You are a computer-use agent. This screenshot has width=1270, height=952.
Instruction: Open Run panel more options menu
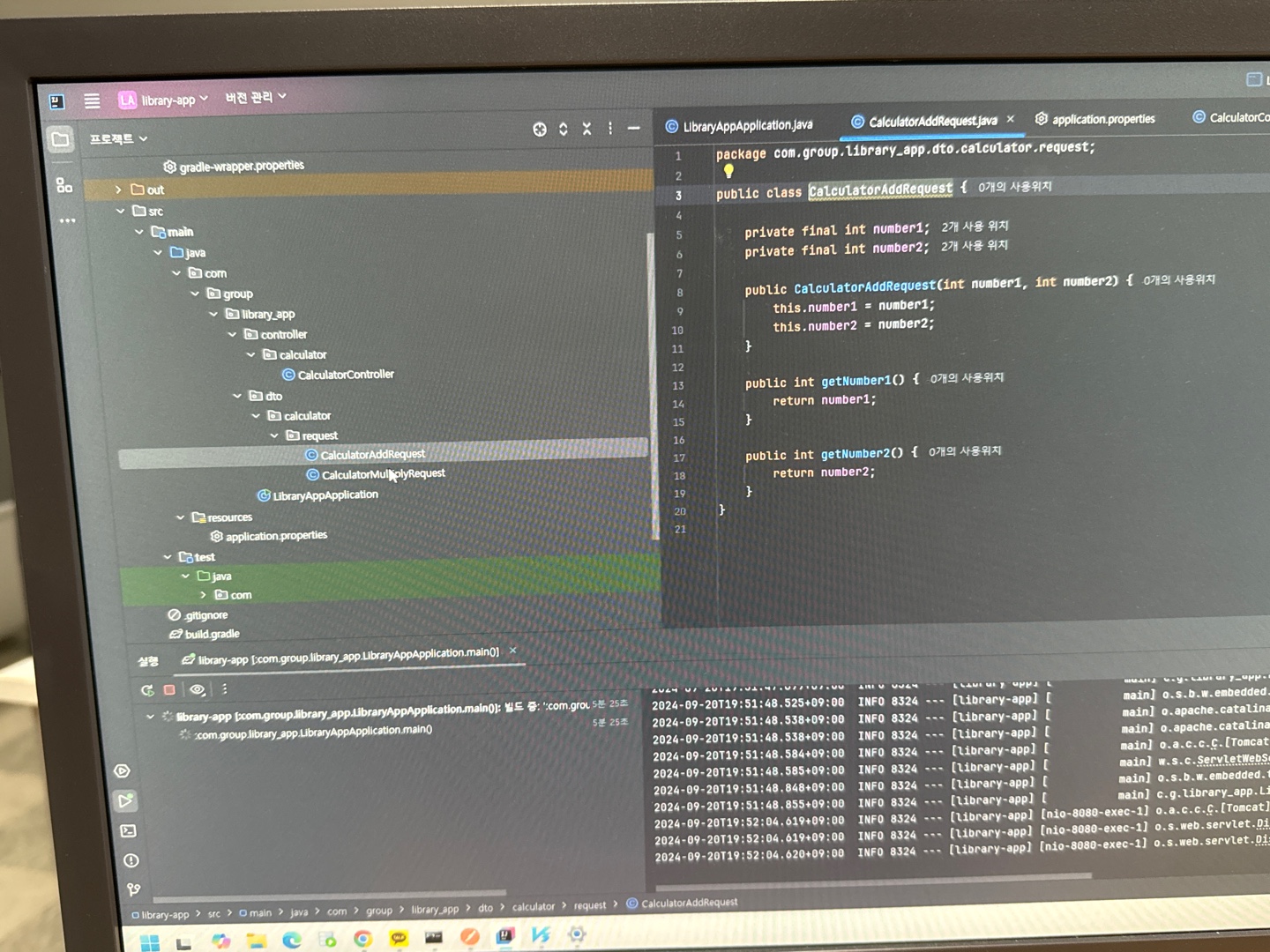[x=224, y=689]
